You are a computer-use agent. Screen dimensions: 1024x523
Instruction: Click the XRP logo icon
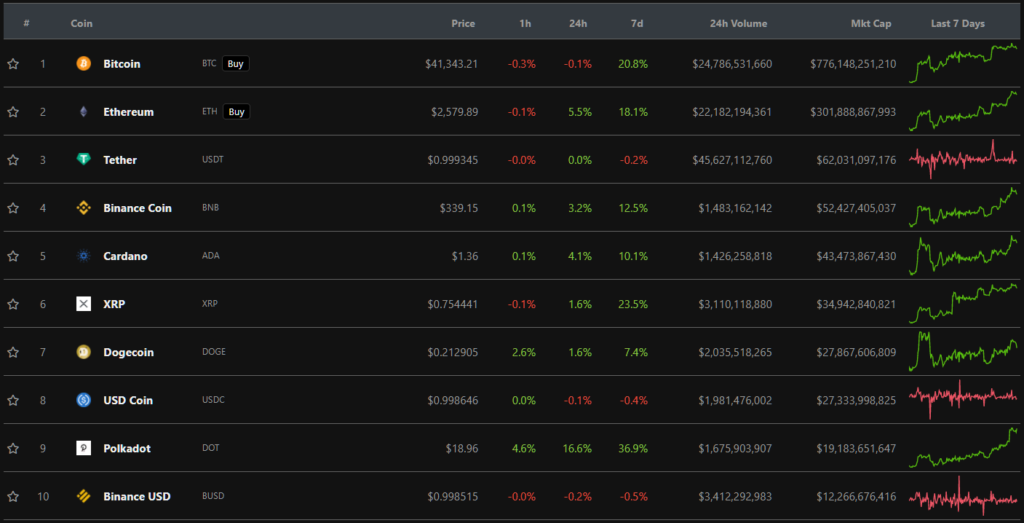point(83,304)
